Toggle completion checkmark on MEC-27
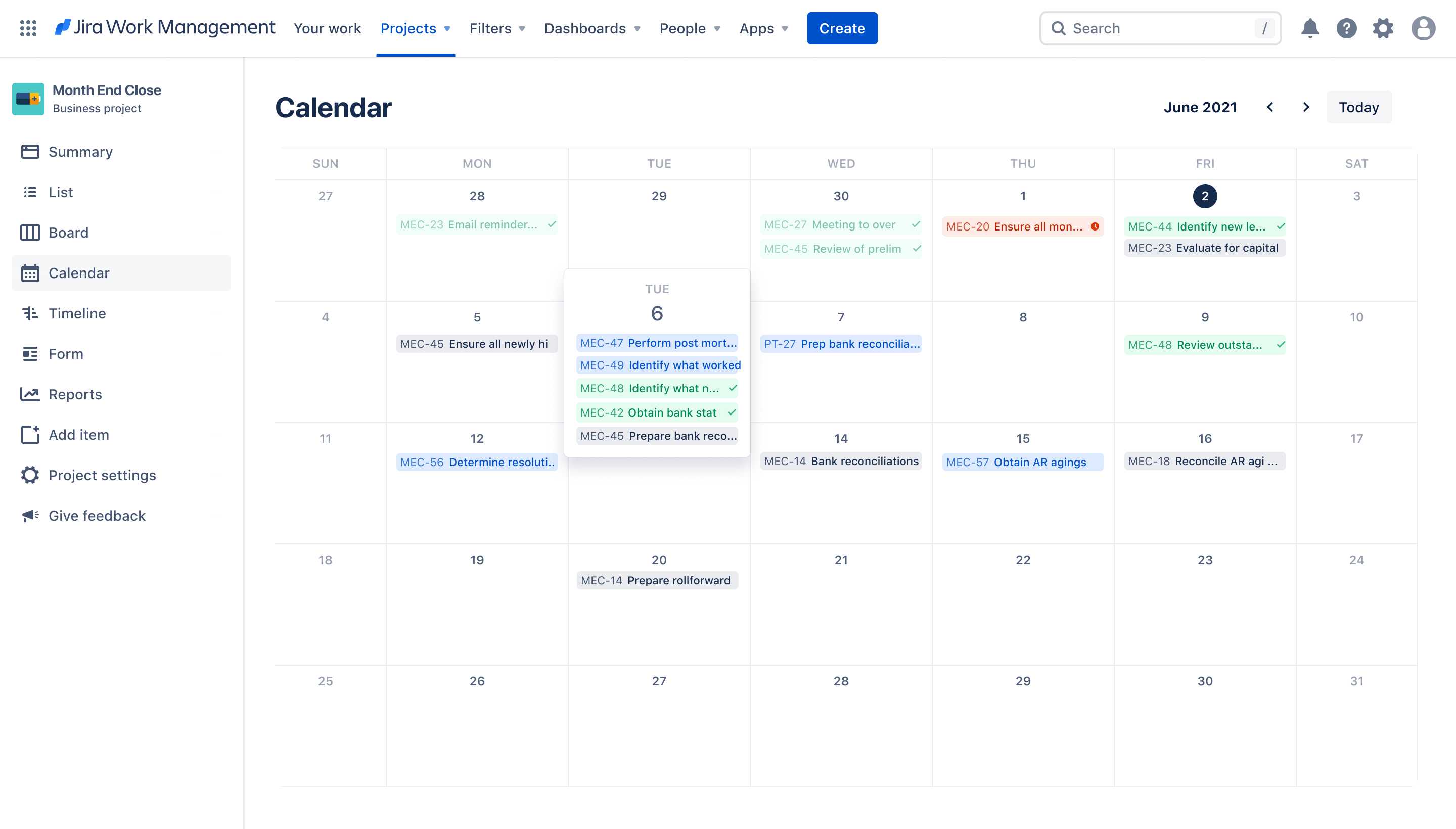This screenshot has width=1456, height=829. (915, 225)
